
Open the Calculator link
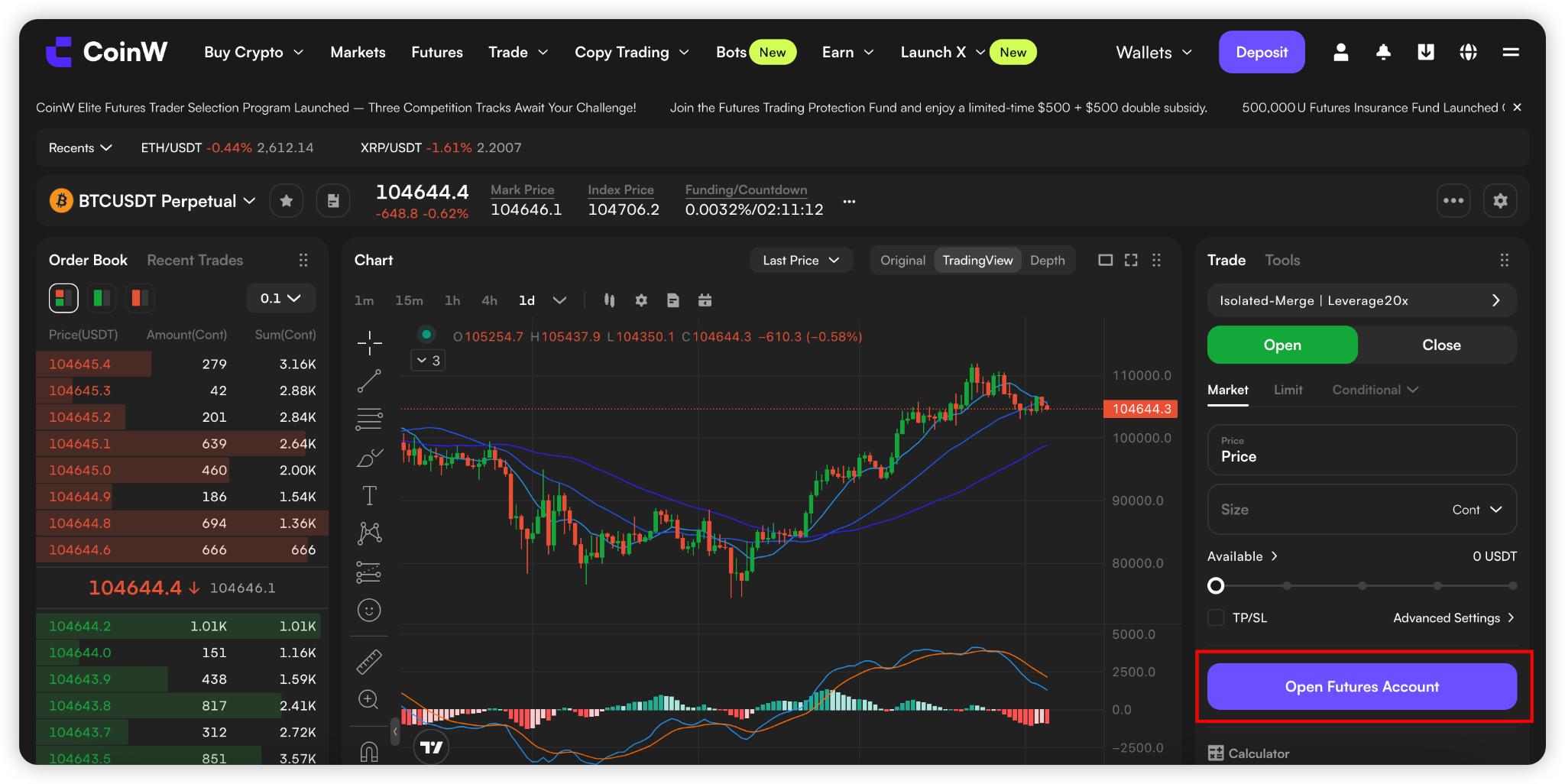point(1249,753)
